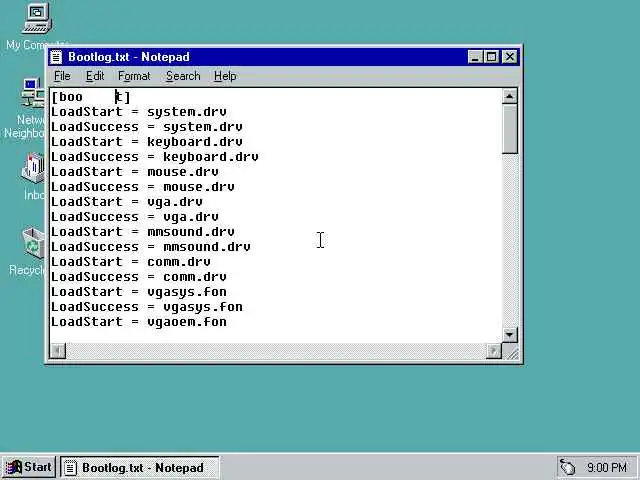Click the vertical scrollbar thumb
The height and width of the screenshot is (480, 640).
(509, 129)
